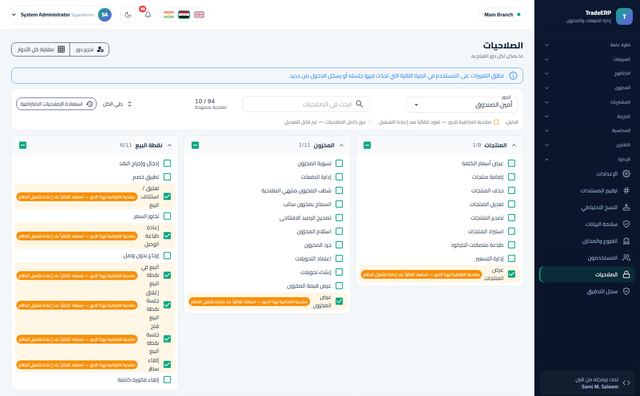This screenshot has height=396, width=640.
Task: Enable إدخال وإخراج النقد permission
Action: coord(167,163)
